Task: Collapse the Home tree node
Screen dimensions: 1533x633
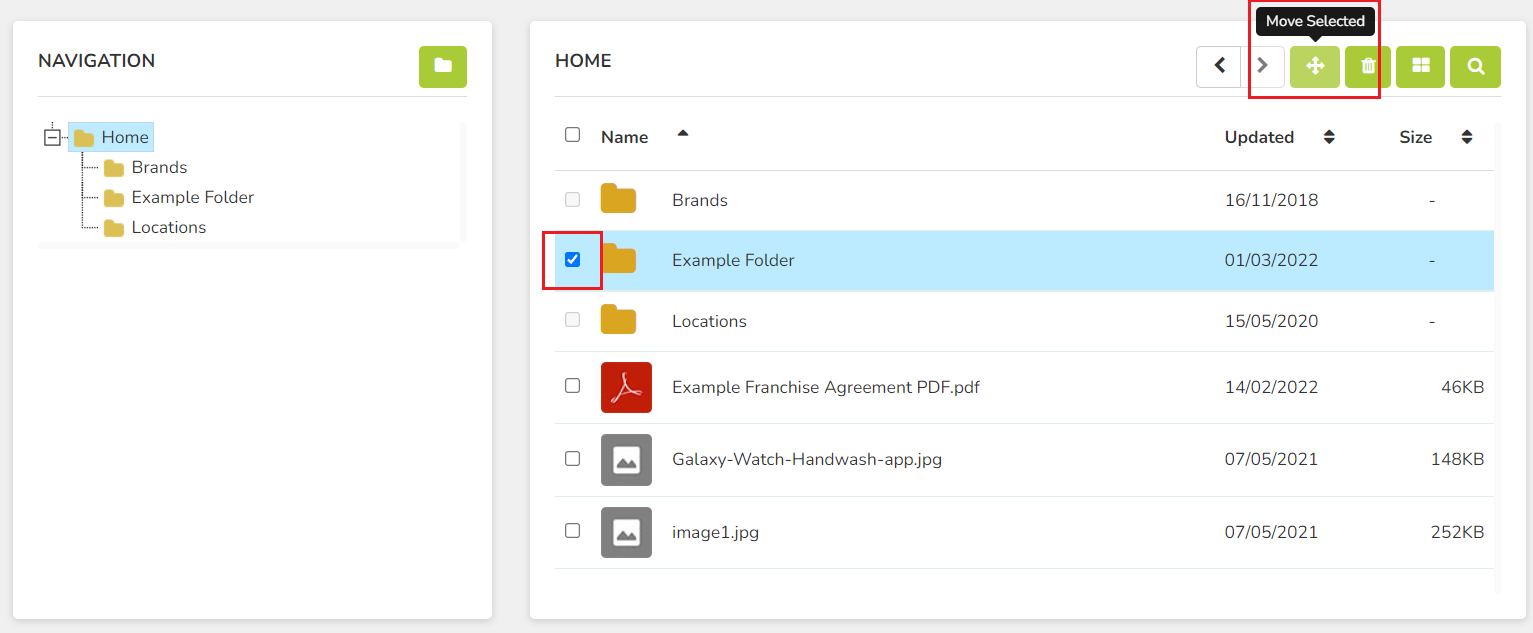Action: [x=52, y=137]
